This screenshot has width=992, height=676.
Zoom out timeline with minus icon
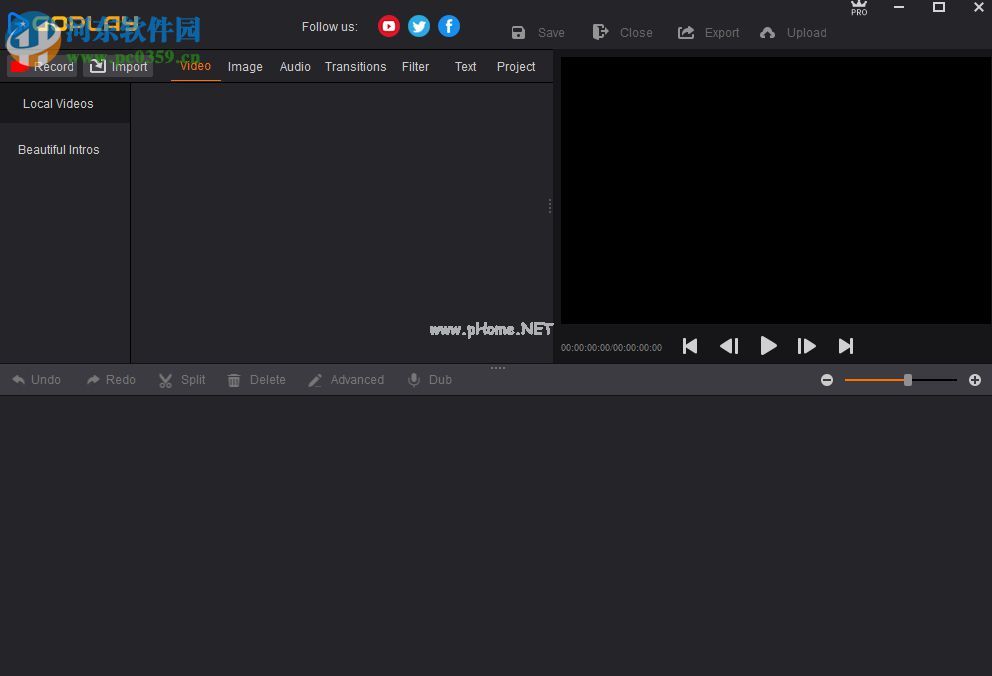click(827, 380)
